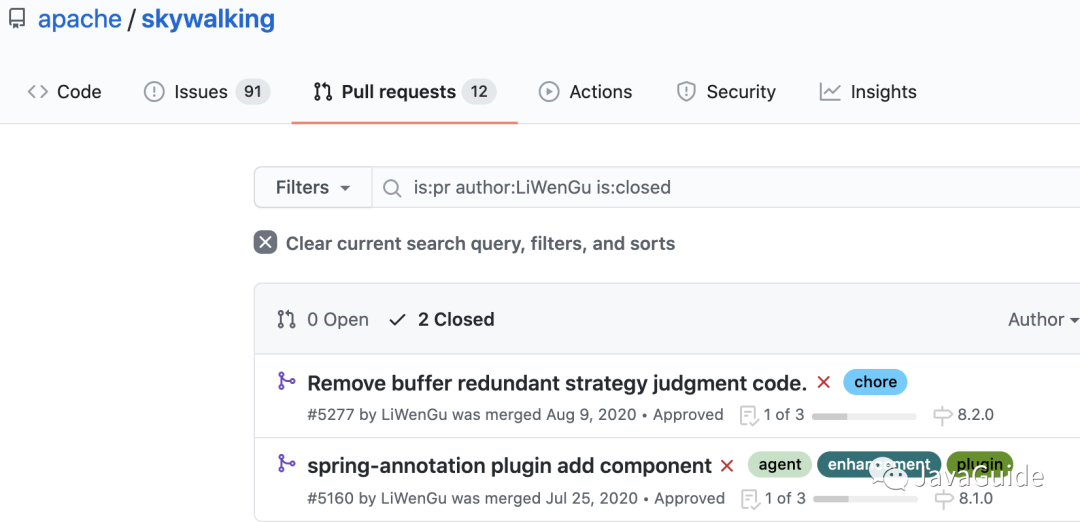The width and height of the screenshot is (1080, 522).
Task: Expand the Author filter dropdown
Action: click(x=1042, y=320)
